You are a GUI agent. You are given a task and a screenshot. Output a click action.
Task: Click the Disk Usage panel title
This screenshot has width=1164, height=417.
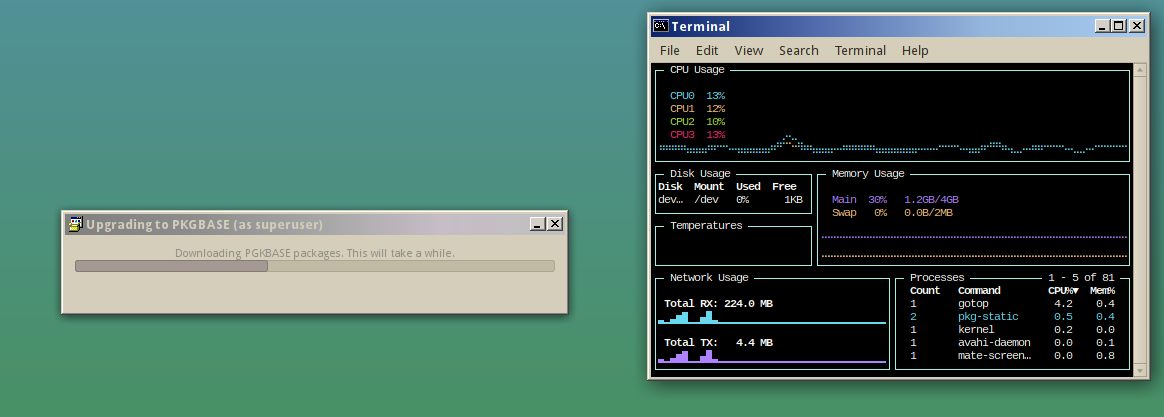point(700,174)
